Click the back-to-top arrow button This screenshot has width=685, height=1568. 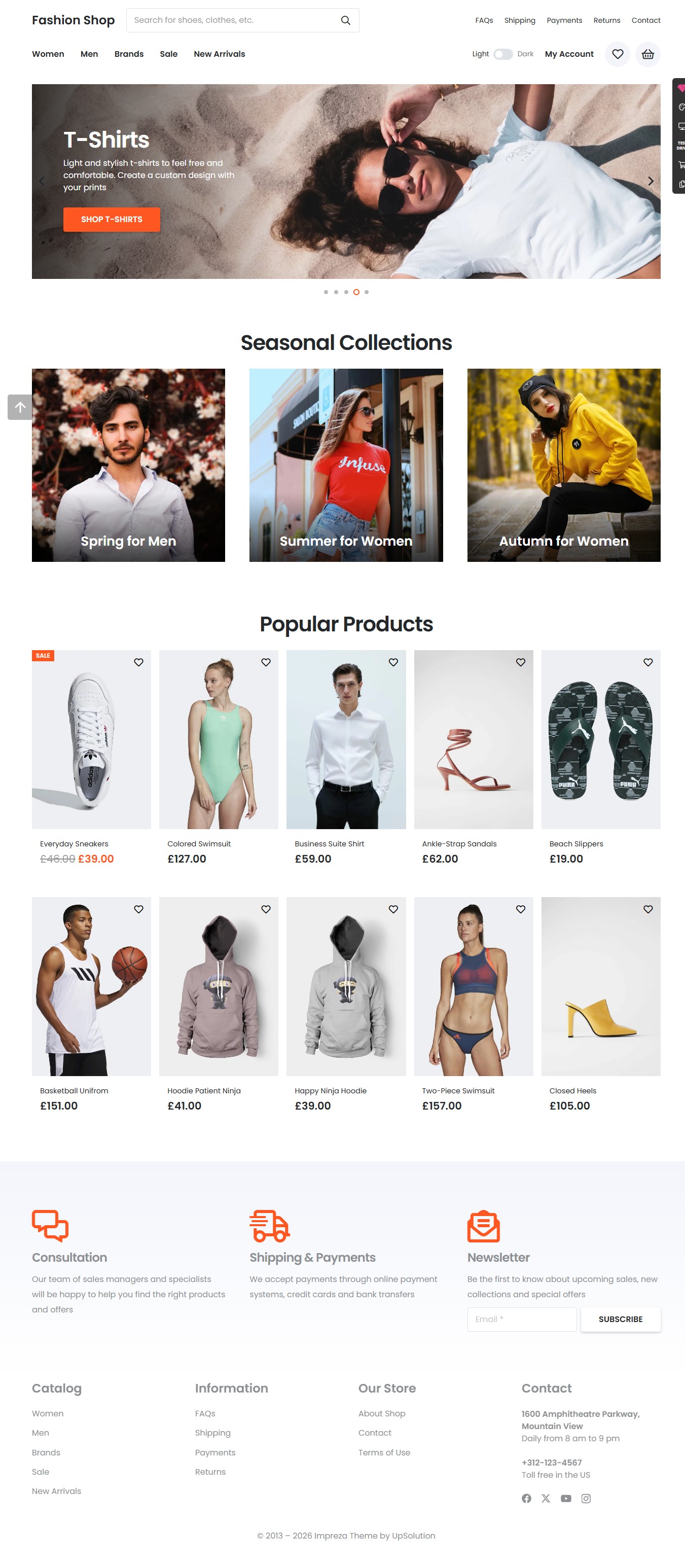[x=20, y=407]
